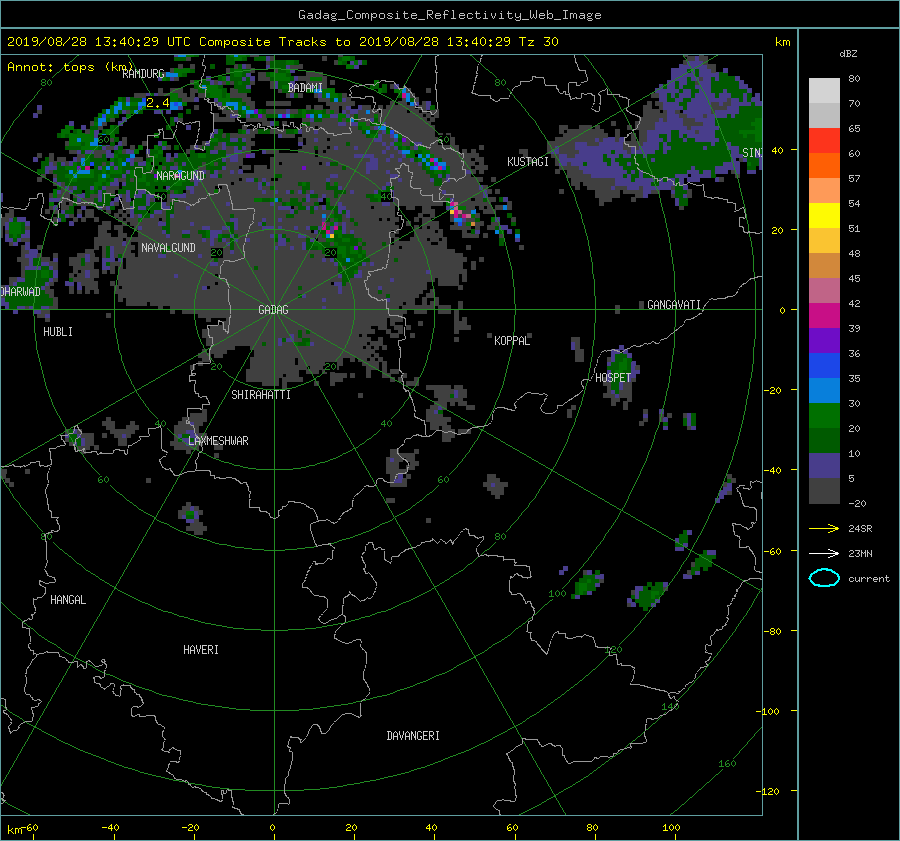The width and height of the screenshot is (900, 841).
Task: Click the green echo over Hospet
Action: pyautogui.click(x=620, y=367)
